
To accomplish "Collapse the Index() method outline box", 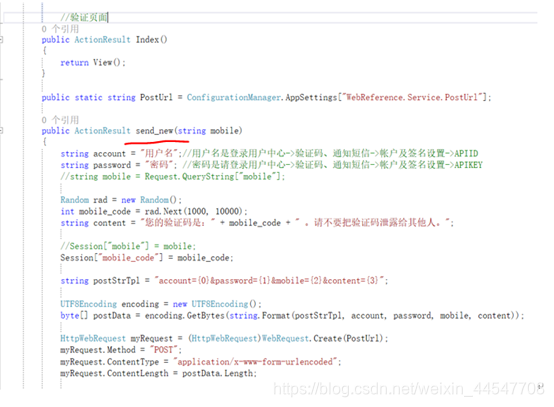I will click(1, 40).
